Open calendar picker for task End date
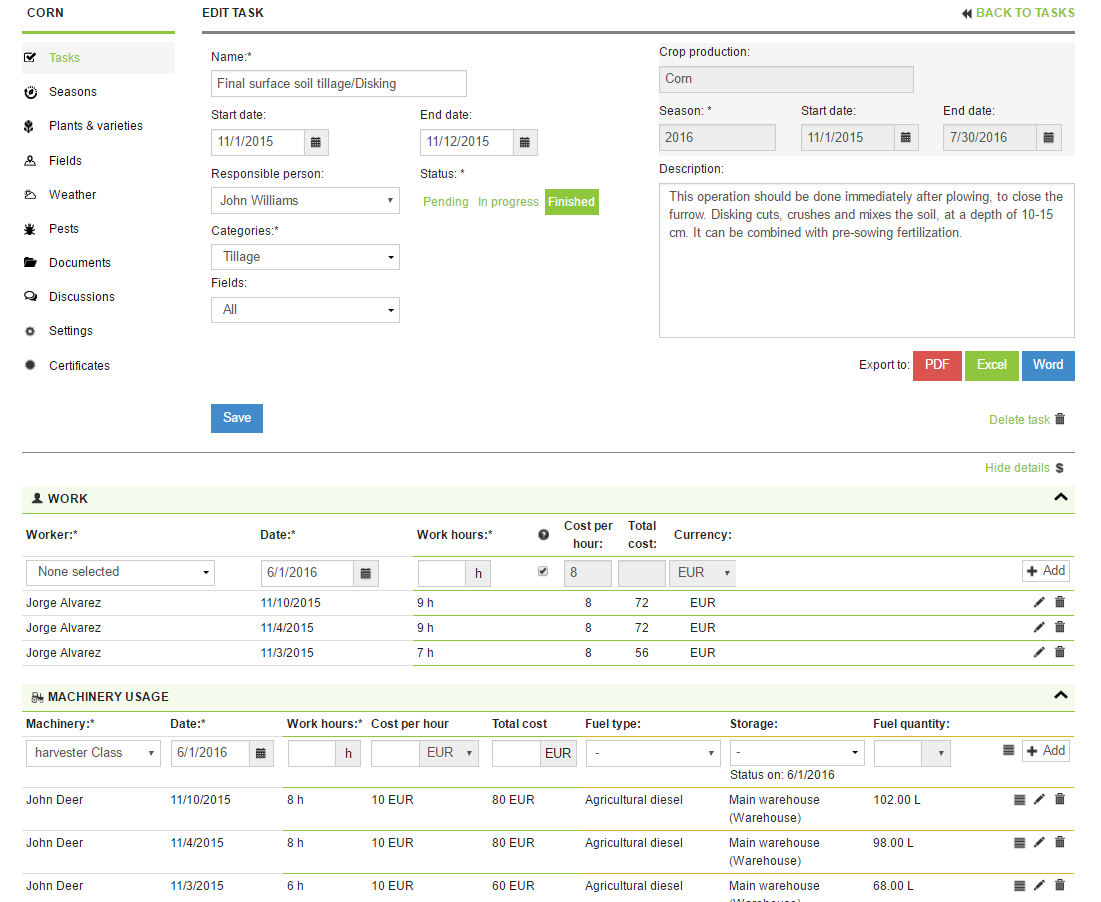The height and width of the screenshot is (902, 1101). point(525,142)
